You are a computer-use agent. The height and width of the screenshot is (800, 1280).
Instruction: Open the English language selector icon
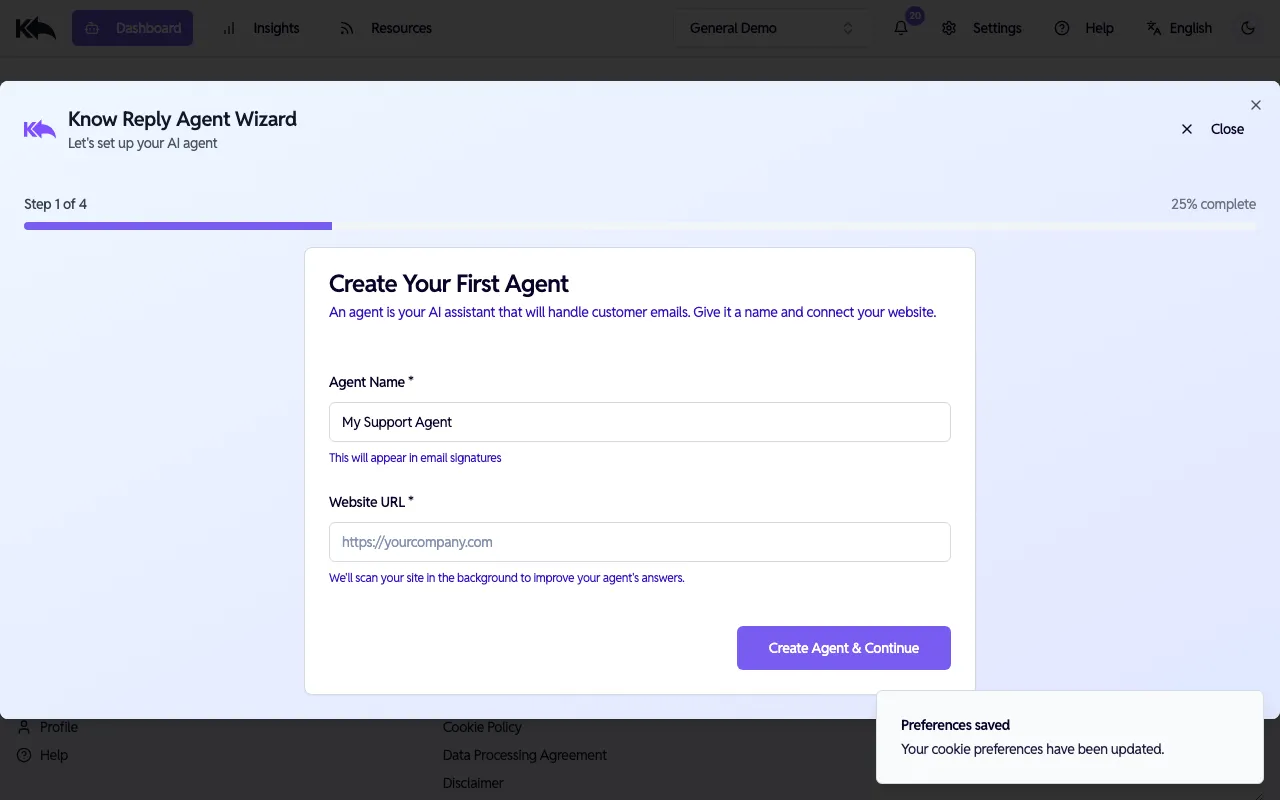point(1151,28)
